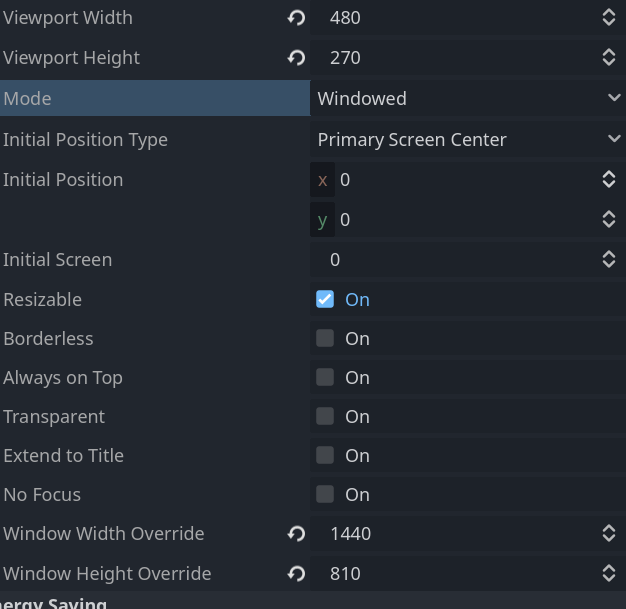The width and height of the screenshot is (626, 609).
Task: Expand the Initial Position Type dropdown
Action: tap(467, 139)
